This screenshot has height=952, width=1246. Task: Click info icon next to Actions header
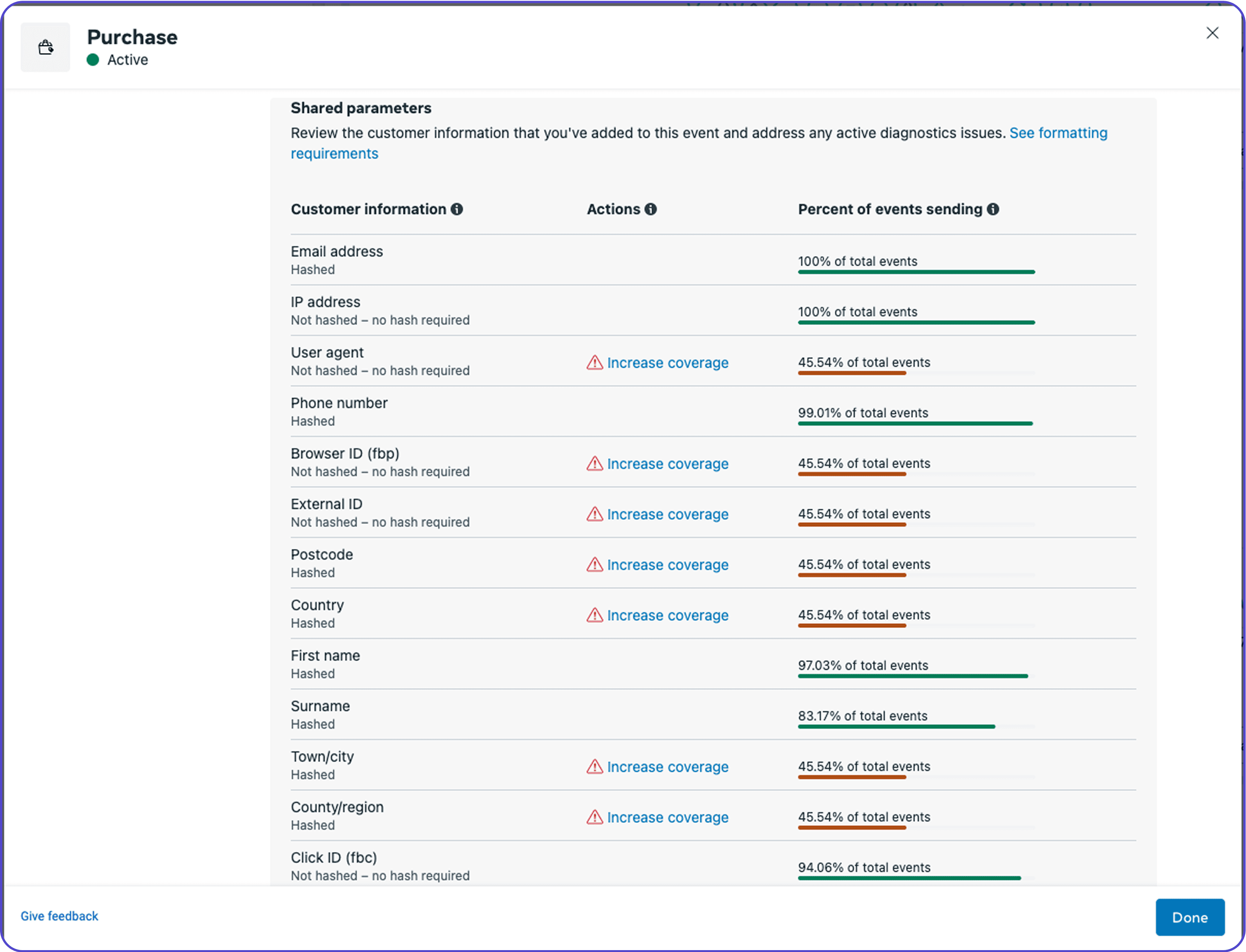(651, 209)
